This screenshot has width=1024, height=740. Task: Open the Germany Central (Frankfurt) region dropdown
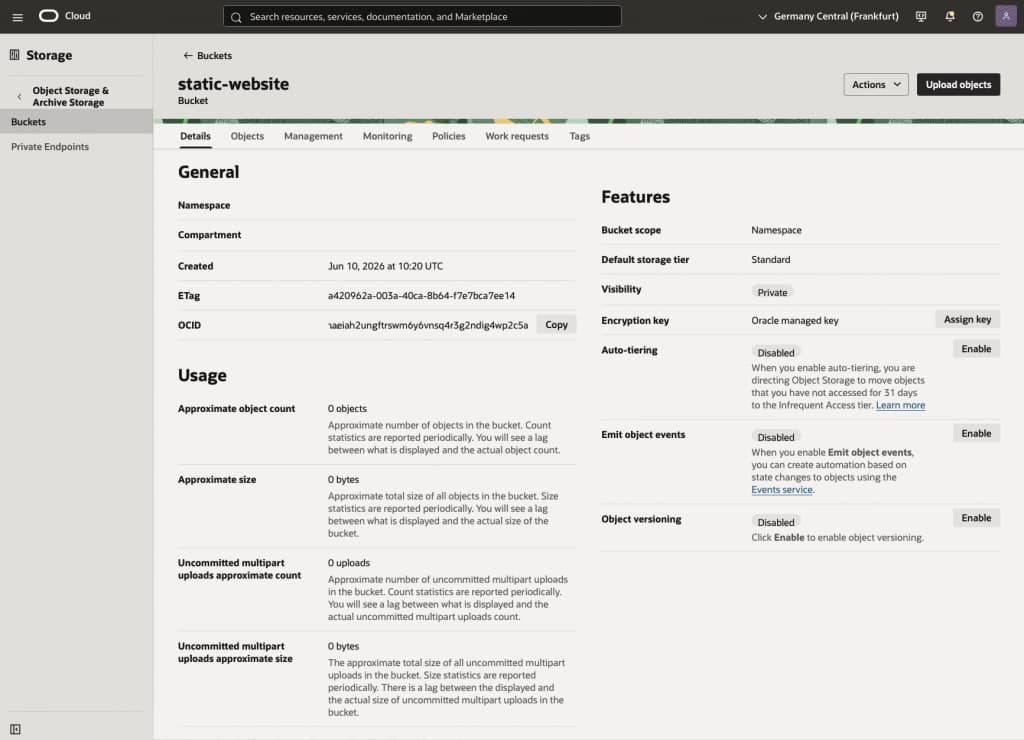click(828, 16)
